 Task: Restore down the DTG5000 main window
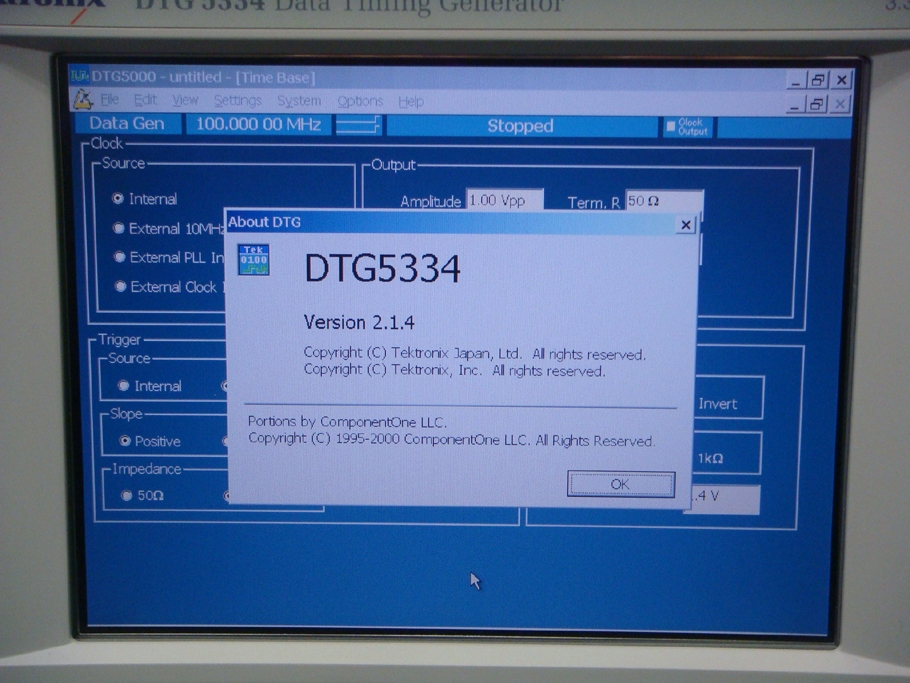[x=818, y=80]
